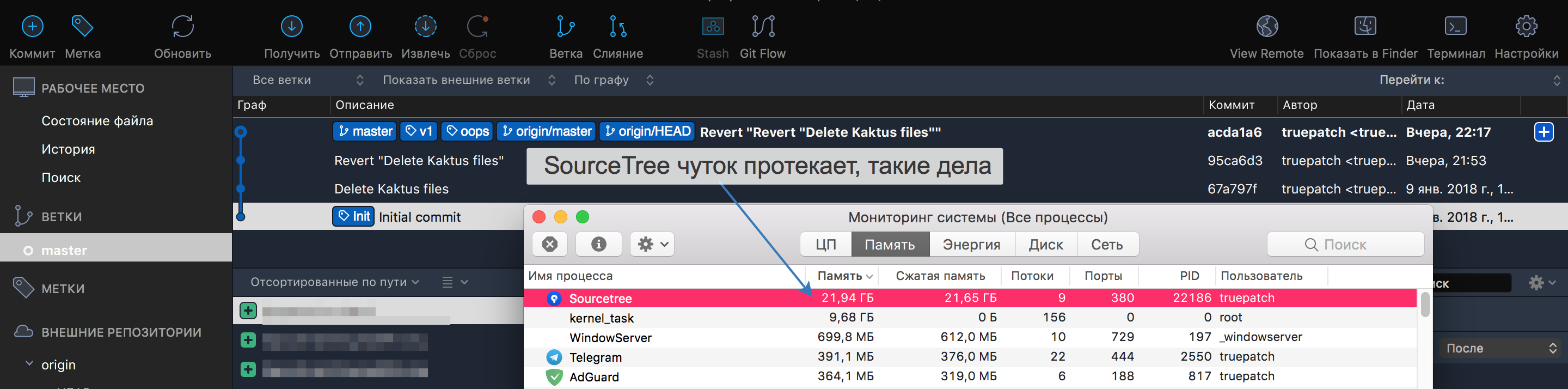Select commit 95ca6d3 in history

[899, 160]
